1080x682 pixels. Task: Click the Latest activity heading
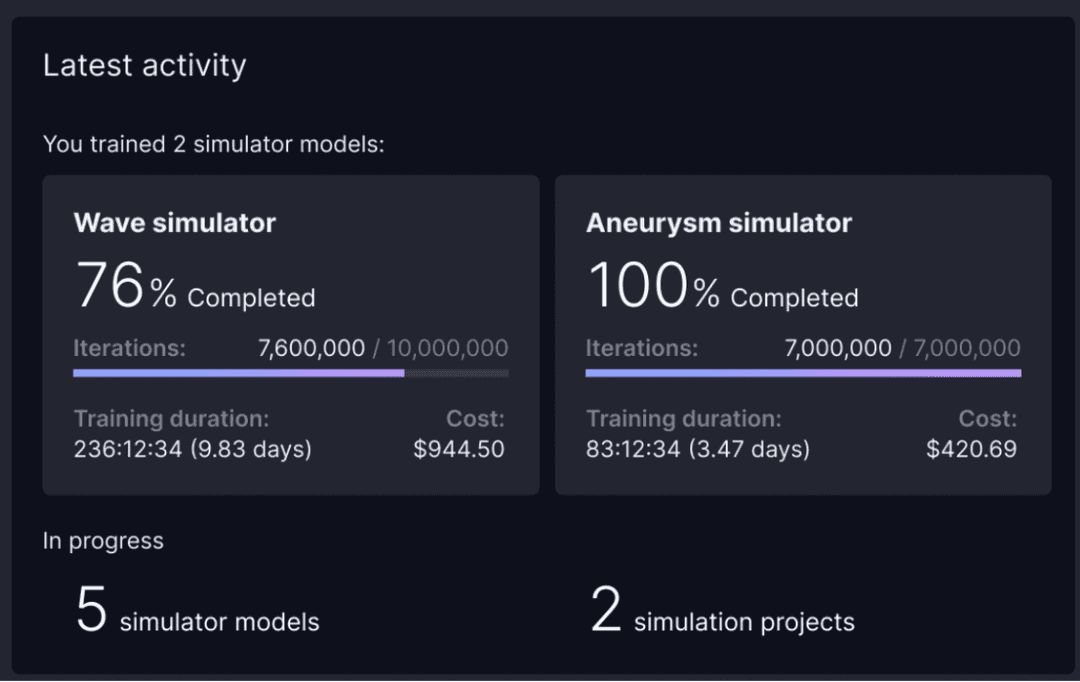point(145,65)
